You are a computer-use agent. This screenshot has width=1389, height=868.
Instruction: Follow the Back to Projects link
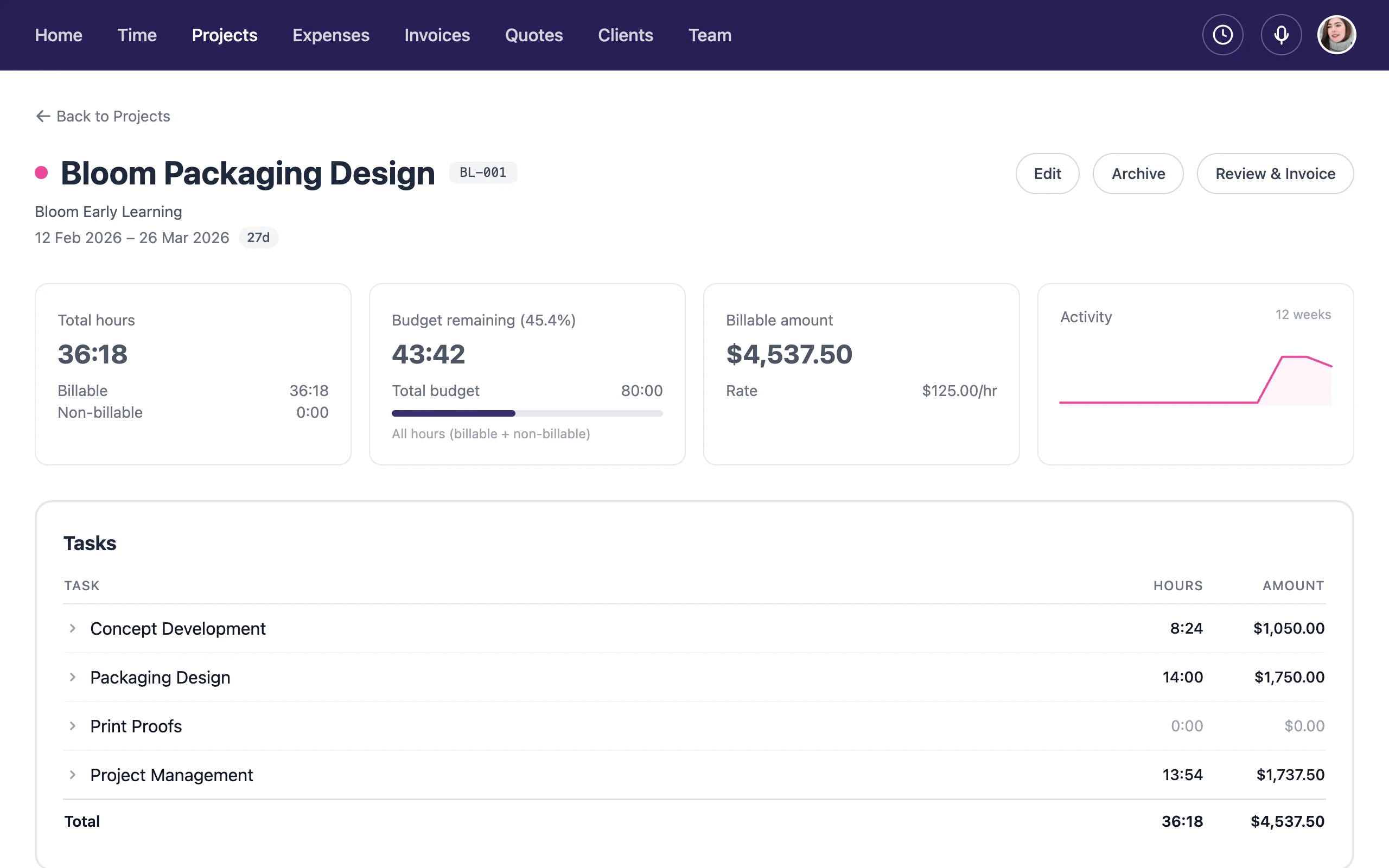point(112,116)
